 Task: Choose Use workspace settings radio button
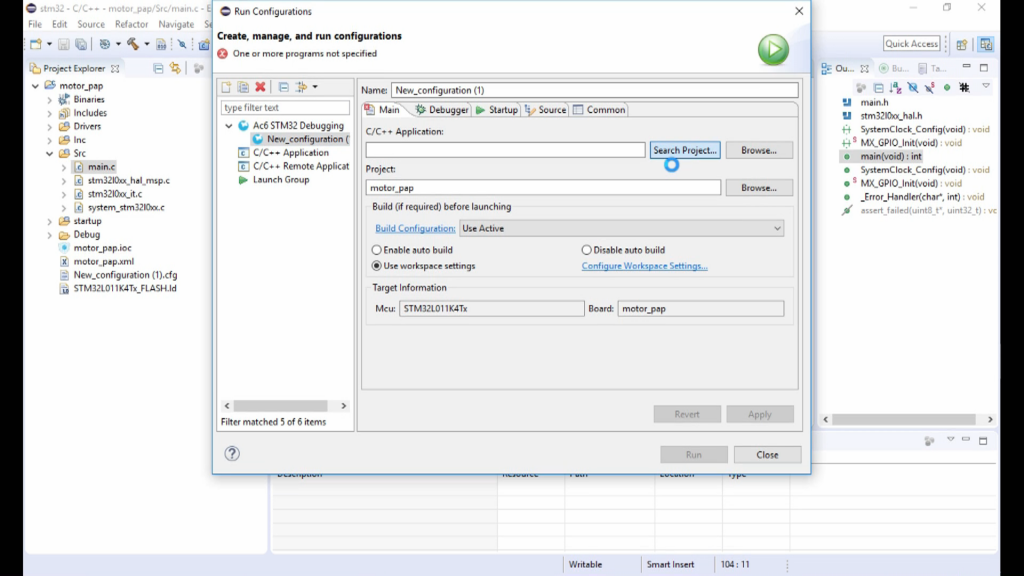click(377, 266)
